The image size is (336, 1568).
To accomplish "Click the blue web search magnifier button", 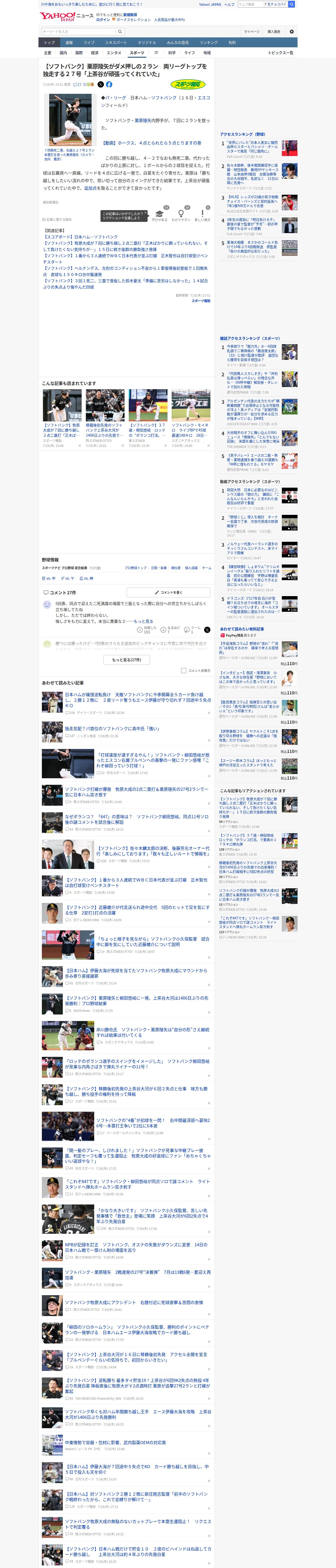I will point(292,4).
